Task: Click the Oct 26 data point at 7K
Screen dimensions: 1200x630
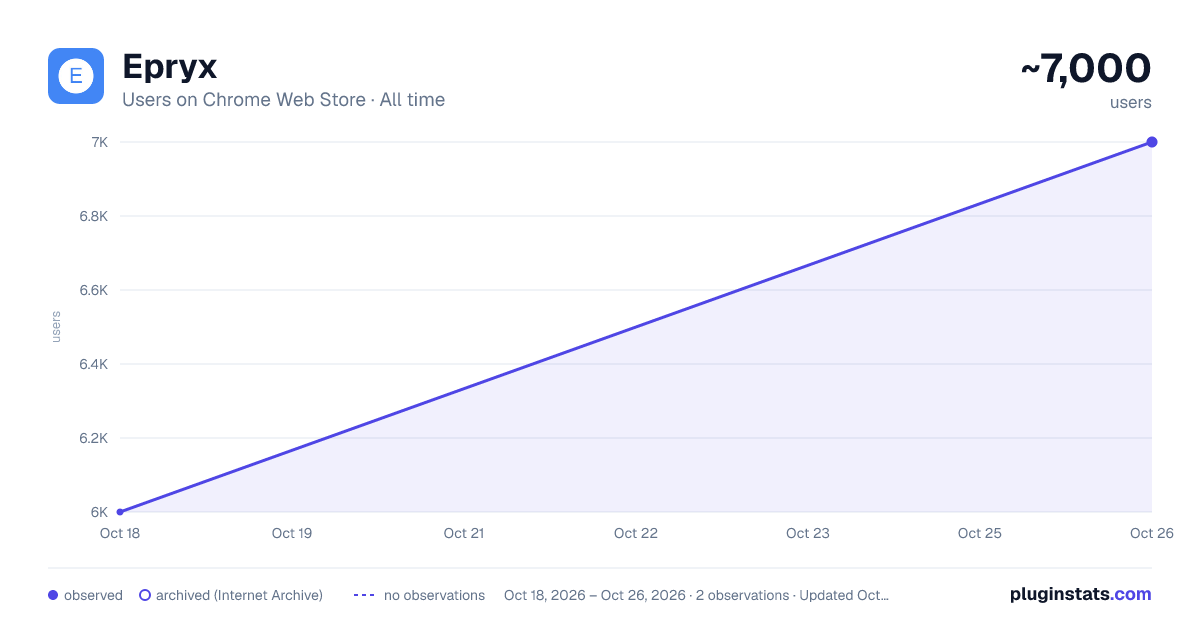Action: [1152, 142]
